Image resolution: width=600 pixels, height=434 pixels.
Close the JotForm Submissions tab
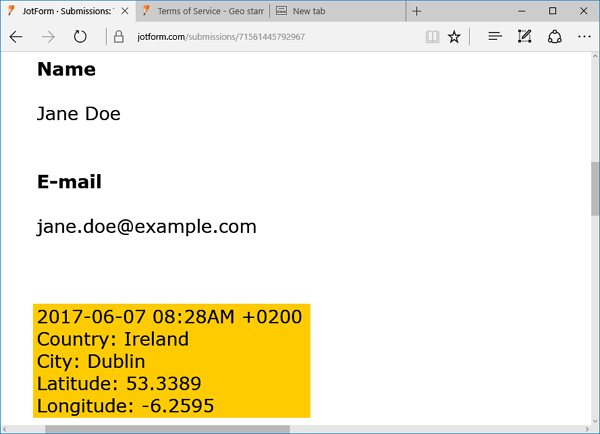pos(124,11)
